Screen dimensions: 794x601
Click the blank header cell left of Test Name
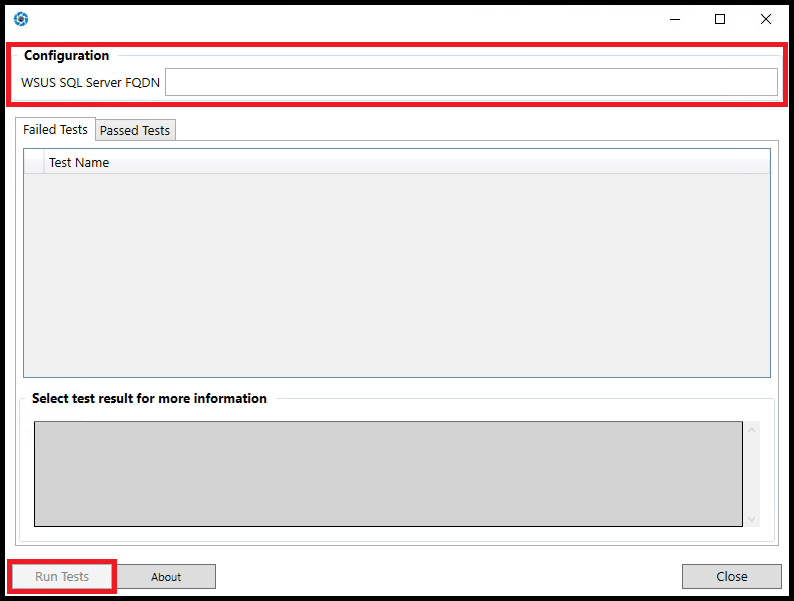pos(34,162)
